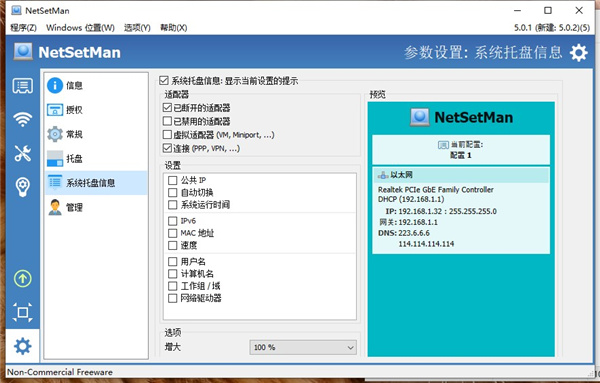Click the DHCP (192.168.1.1) line

coord(411,199)
